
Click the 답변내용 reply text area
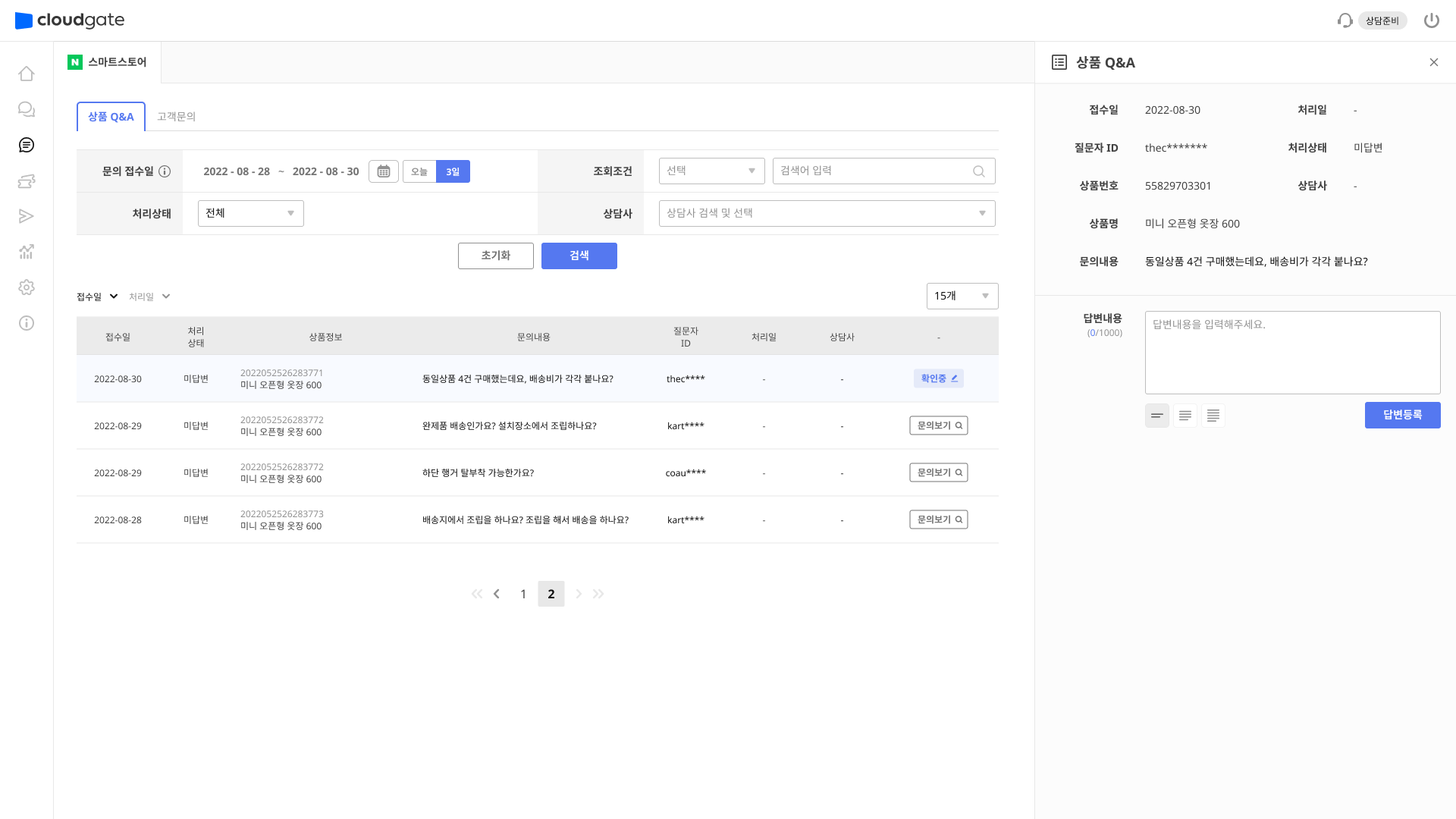[x=1292, y=353]
